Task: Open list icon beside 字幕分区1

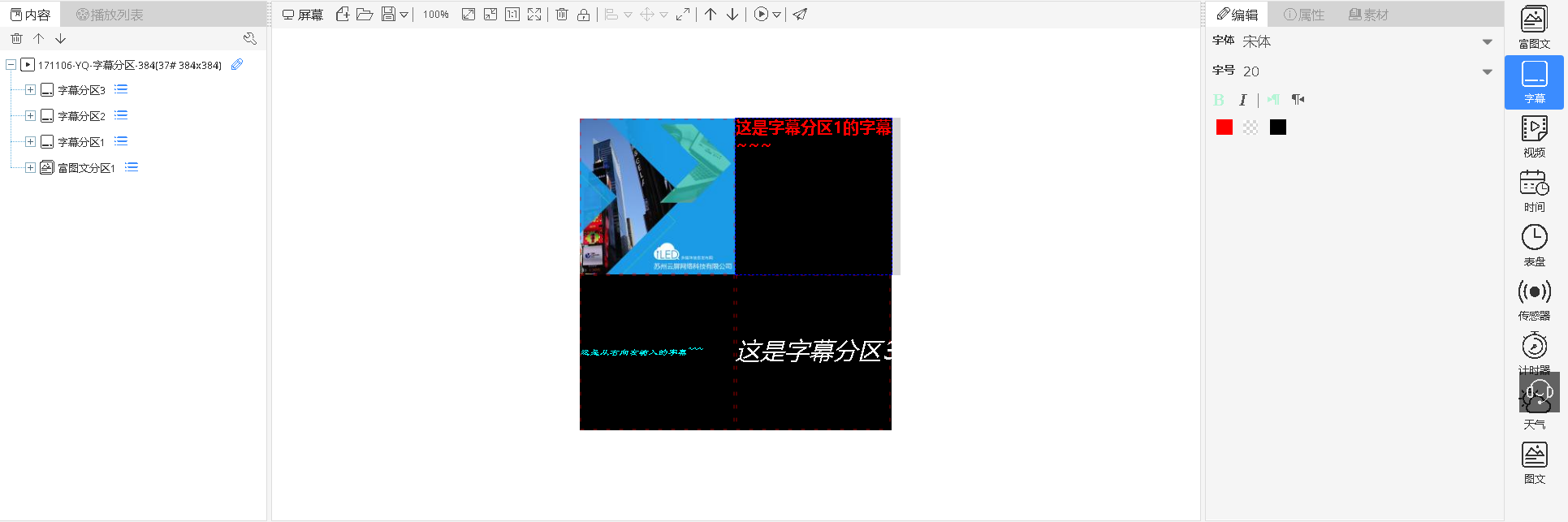Action: (121, 141)
